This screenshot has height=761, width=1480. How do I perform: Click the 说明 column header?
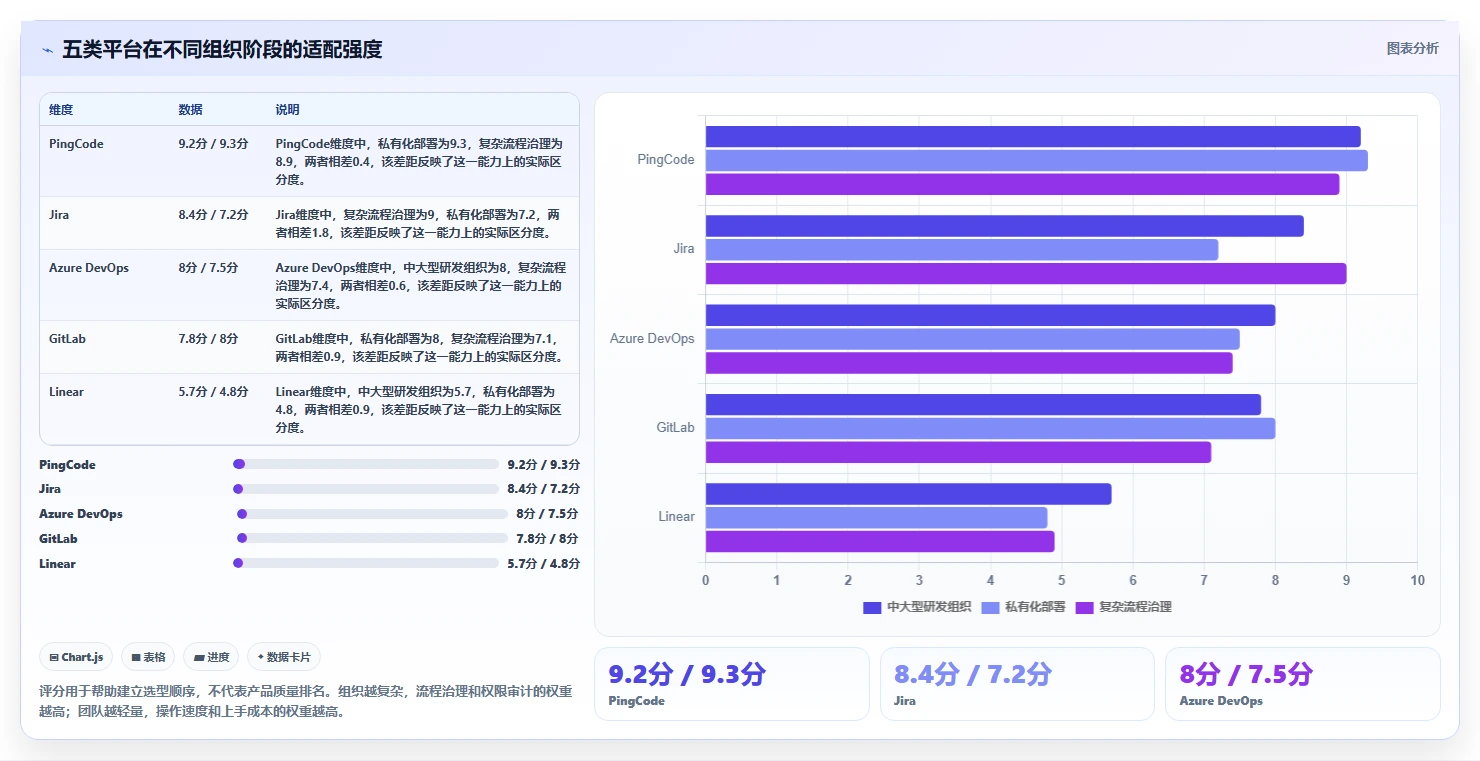288,110
